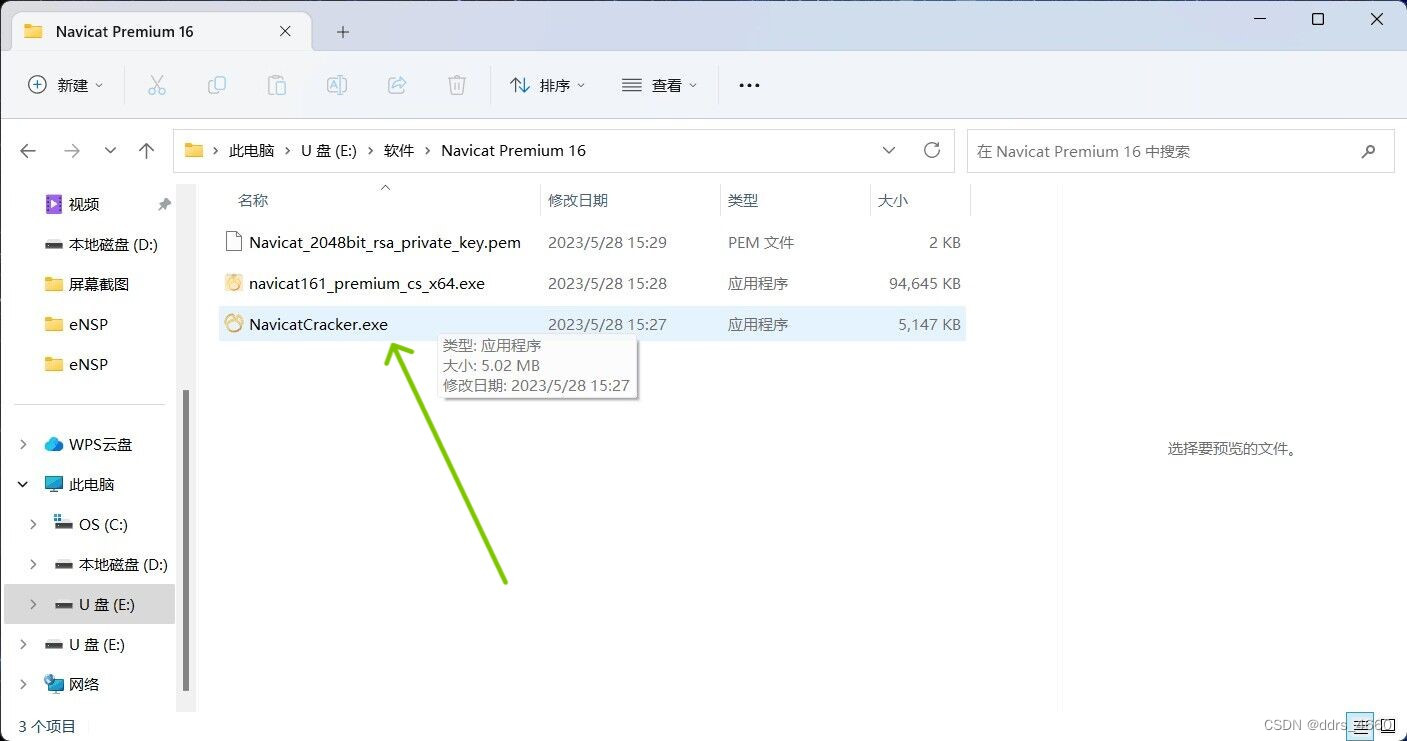Select 屏幕截图 folder in sidebar
The width and height of the screenshot is (1407, 741).
99,284
